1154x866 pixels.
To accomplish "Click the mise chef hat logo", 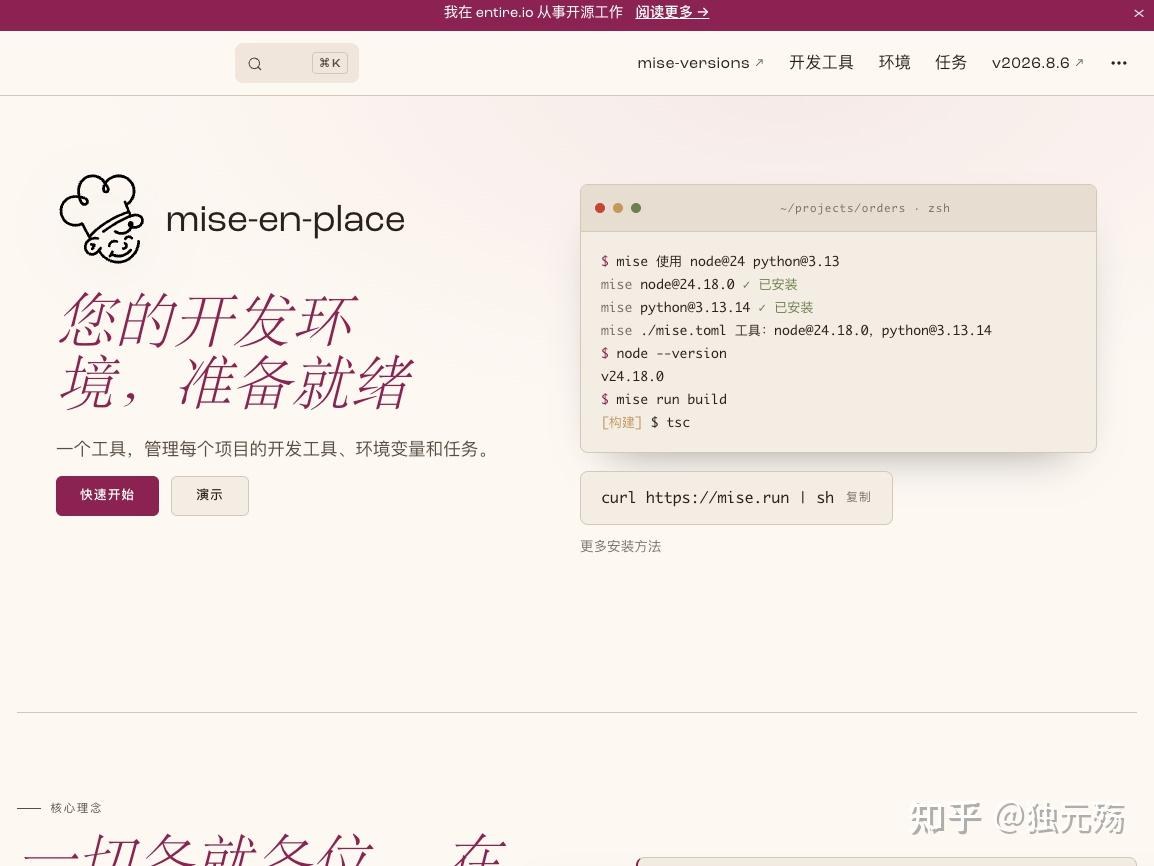I will 102,219.
